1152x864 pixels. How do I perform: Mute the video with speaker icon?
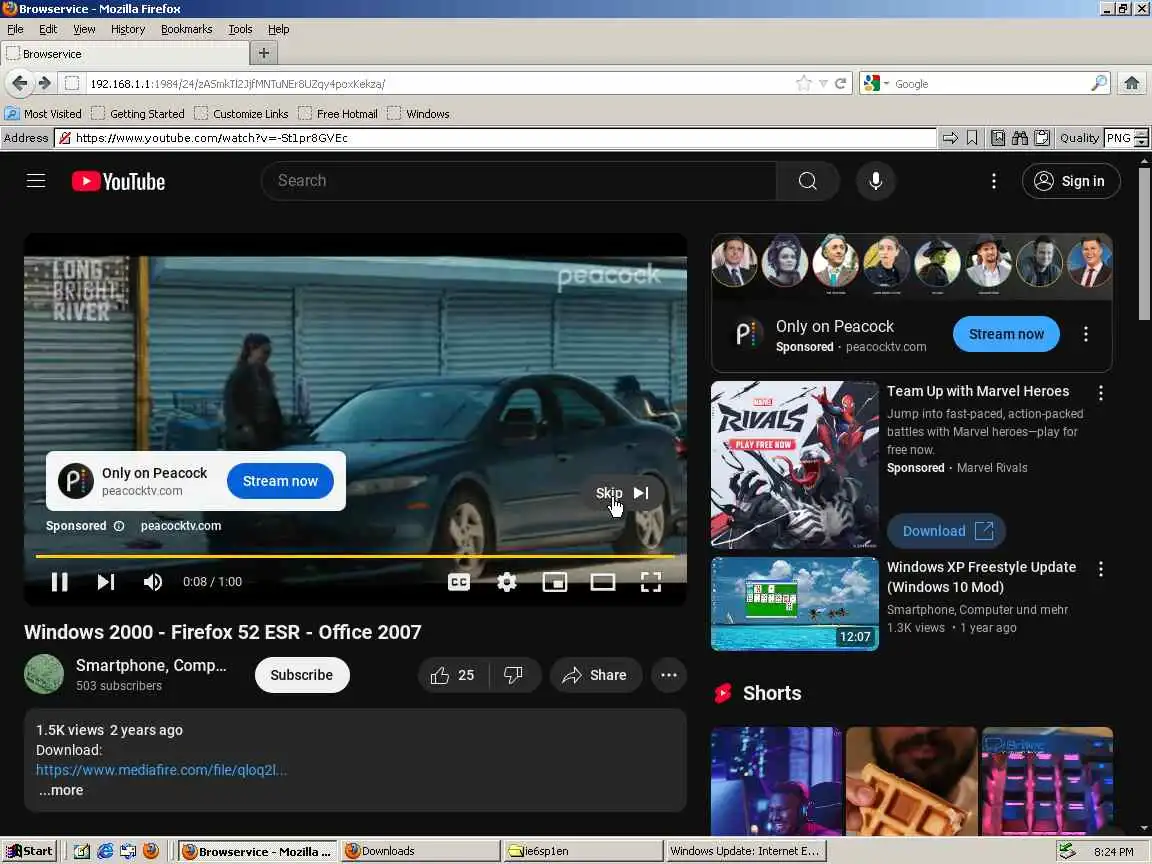(x=153, y=582)
